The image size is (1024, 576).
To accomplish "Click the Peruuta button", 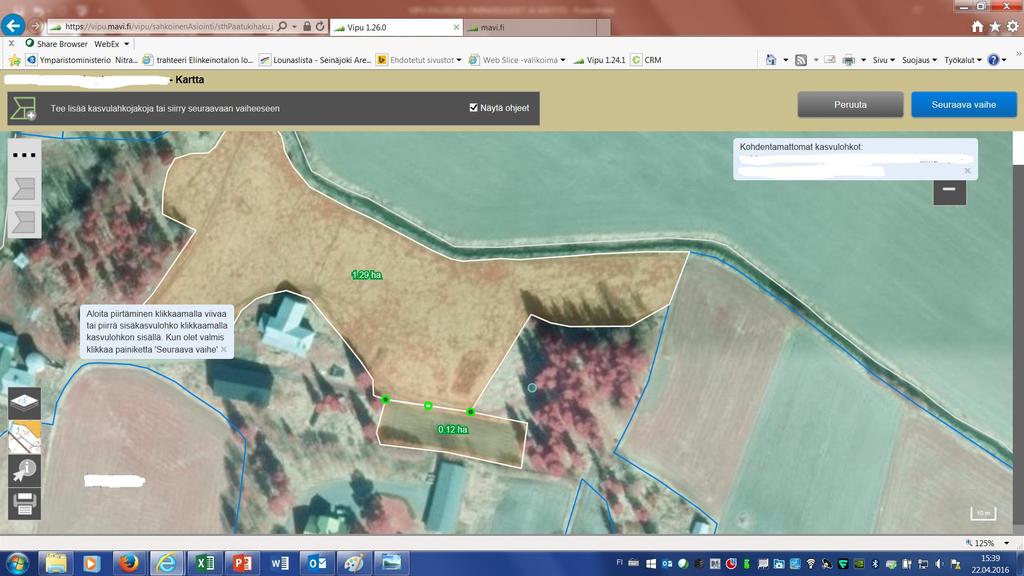I will click(x=850, y=104).
